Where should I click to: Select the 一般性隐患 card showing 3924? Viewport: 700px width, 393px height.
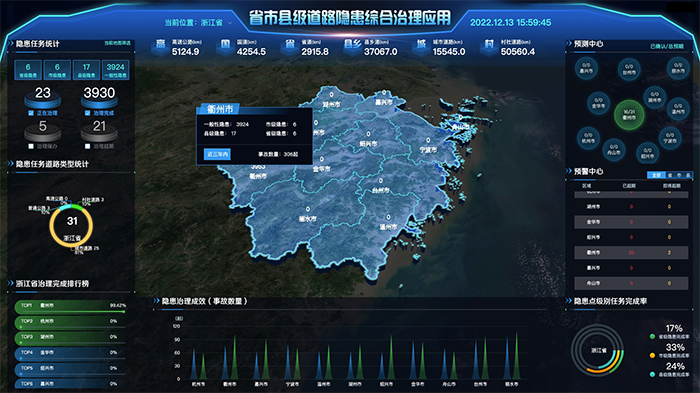[x=116, y=70]
